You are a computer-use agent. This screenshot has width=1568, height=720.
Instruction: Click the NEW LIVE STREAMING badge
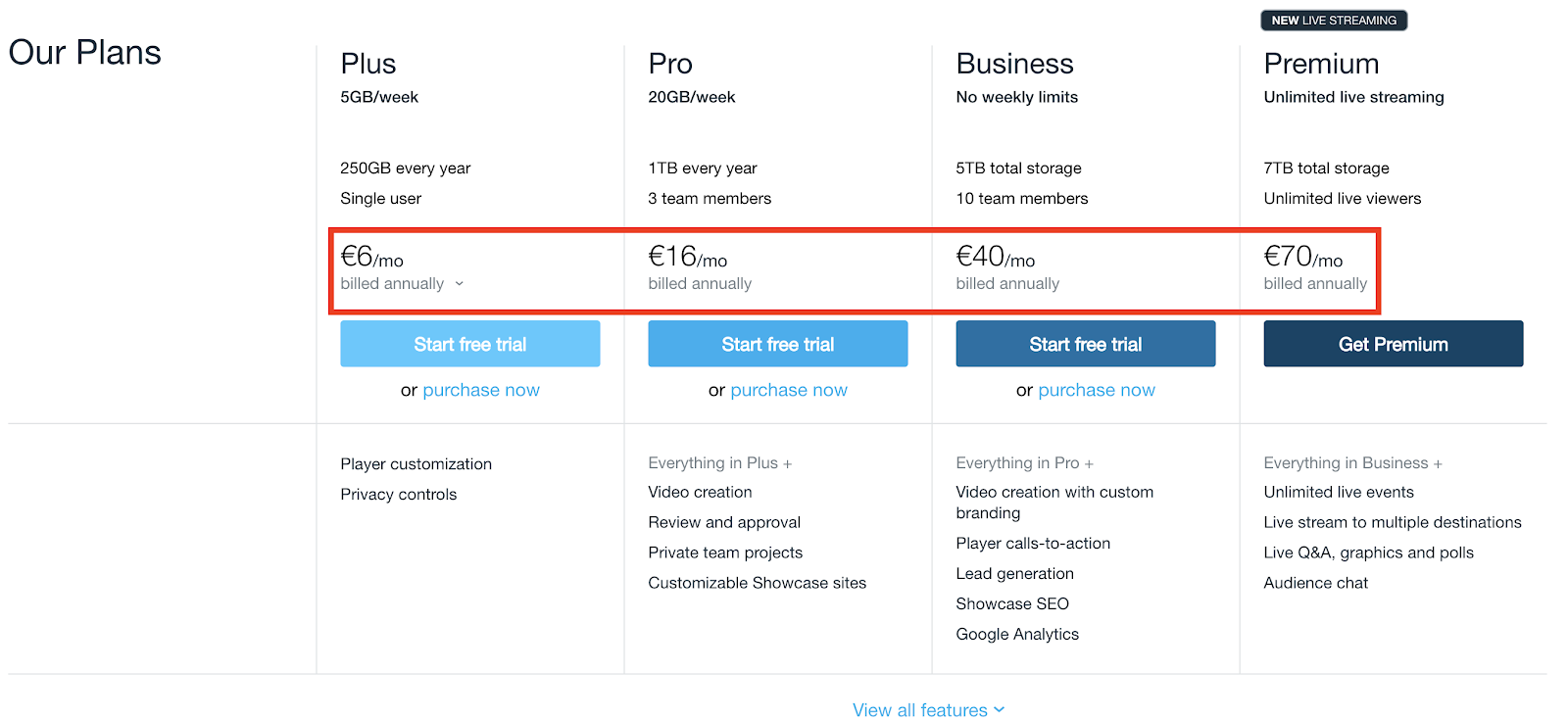tap(1334, 21)
